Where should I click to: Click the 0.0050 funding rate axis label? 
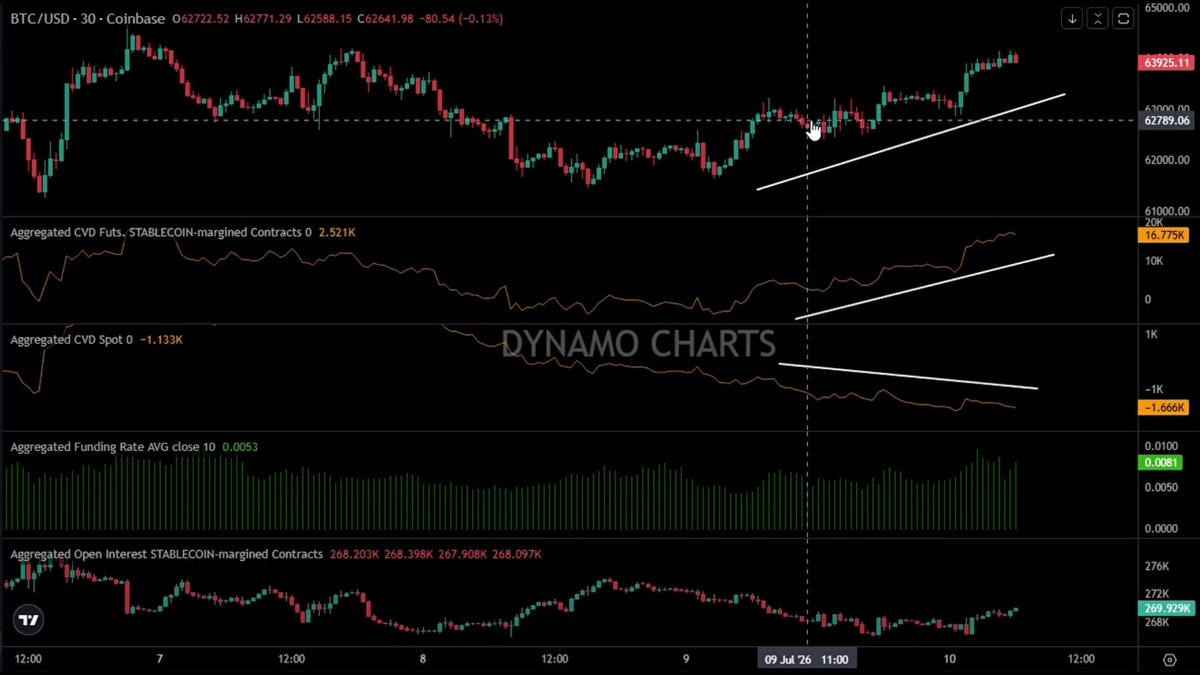[x=1162, y=487]
